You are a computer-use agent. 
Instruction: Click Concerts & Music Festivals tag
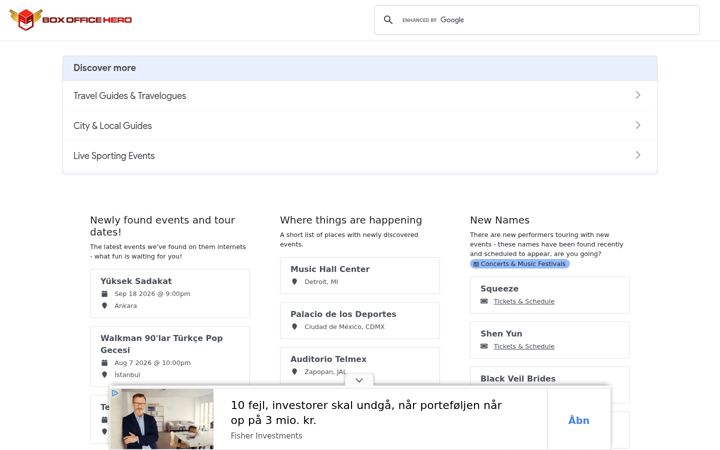pyautogui.click(x=520, y=264)
